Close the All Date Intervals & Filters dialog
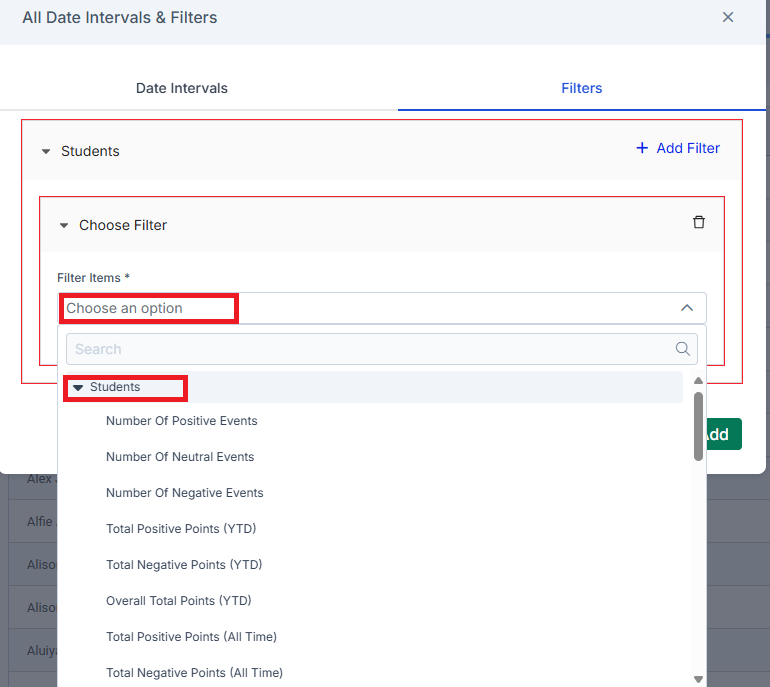 [728, 17]
